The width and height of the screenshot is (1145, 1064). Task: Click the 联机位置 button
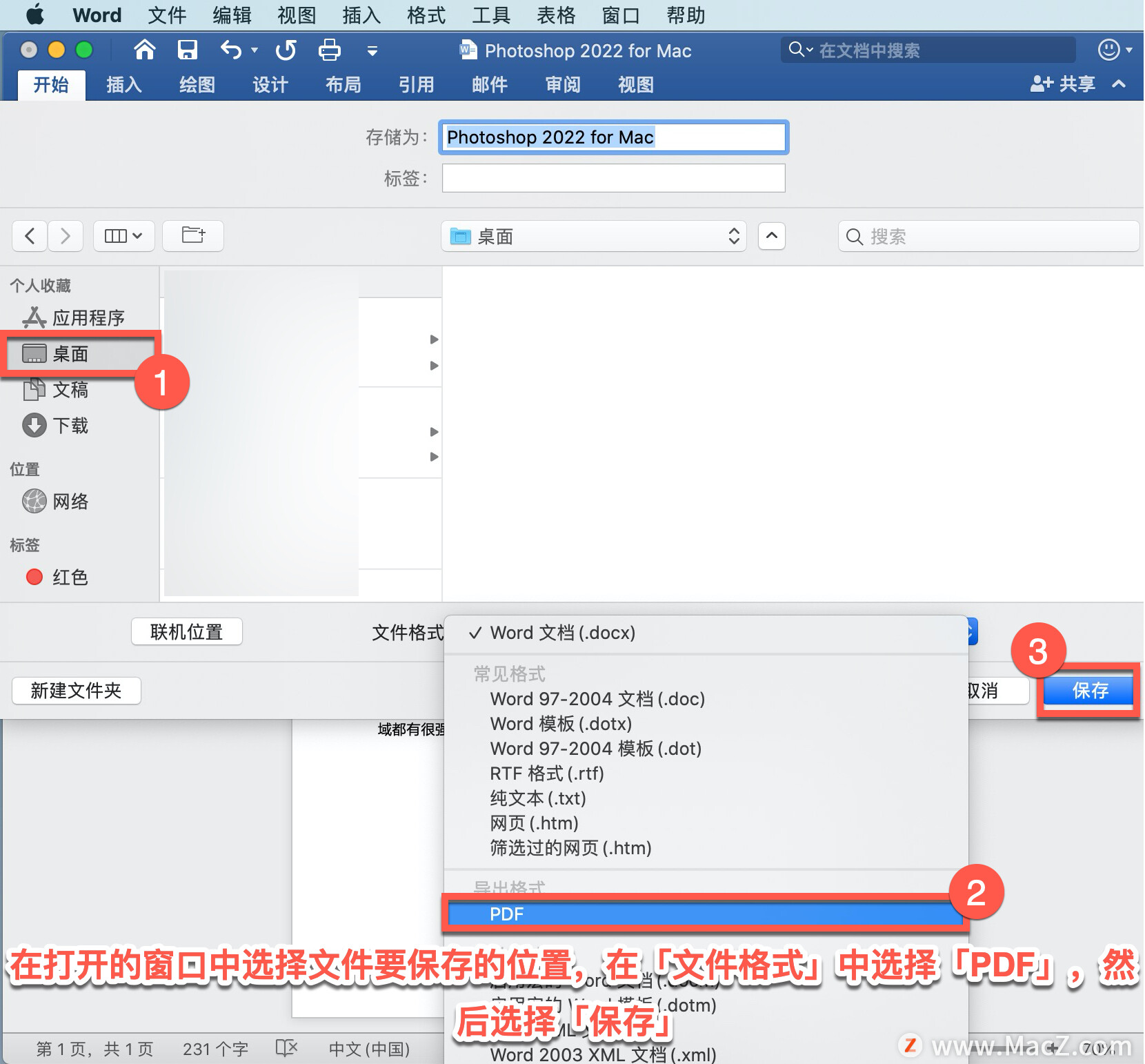pos(186,631)
